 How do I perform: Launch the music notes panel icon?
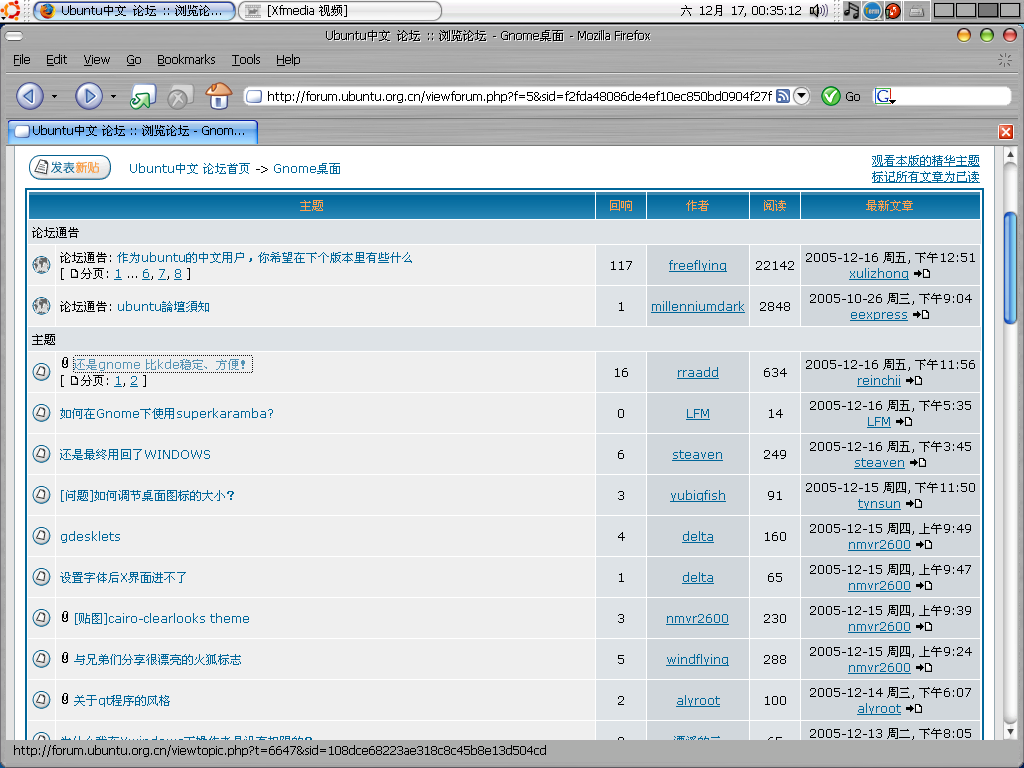(x=851, y=10)
